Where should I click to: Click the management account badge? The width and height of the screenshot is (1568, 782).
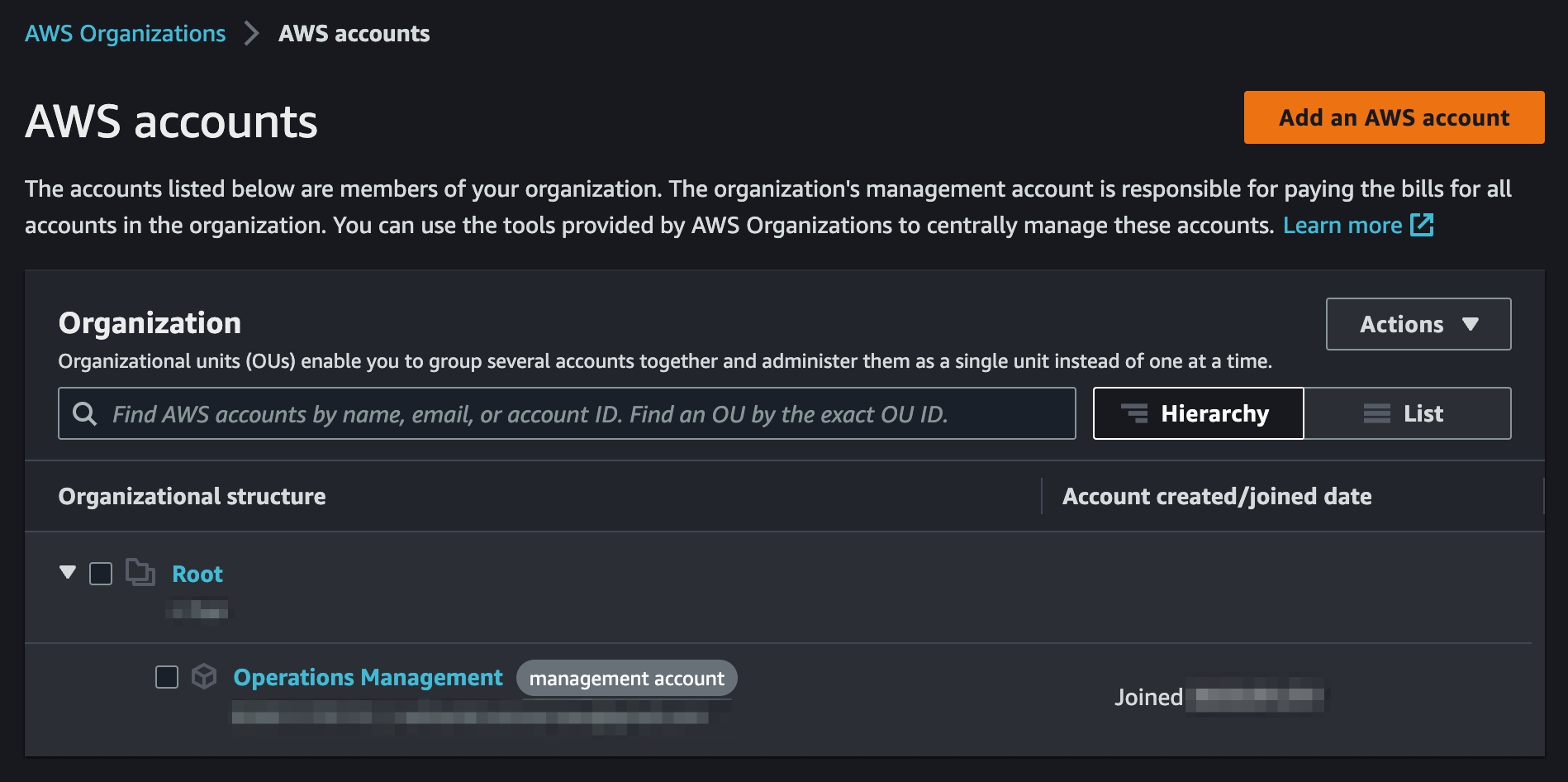[626, 678]
